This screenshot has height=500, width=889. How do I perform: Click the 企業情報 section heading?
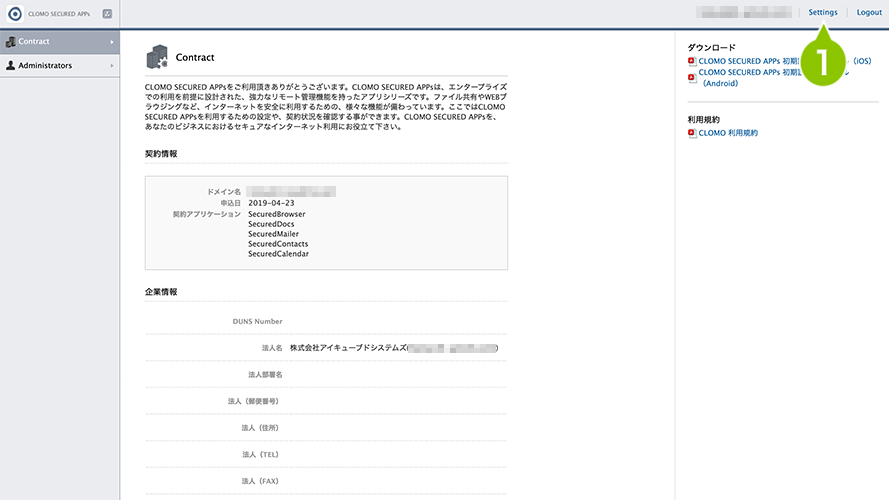(x=161, y=292)
